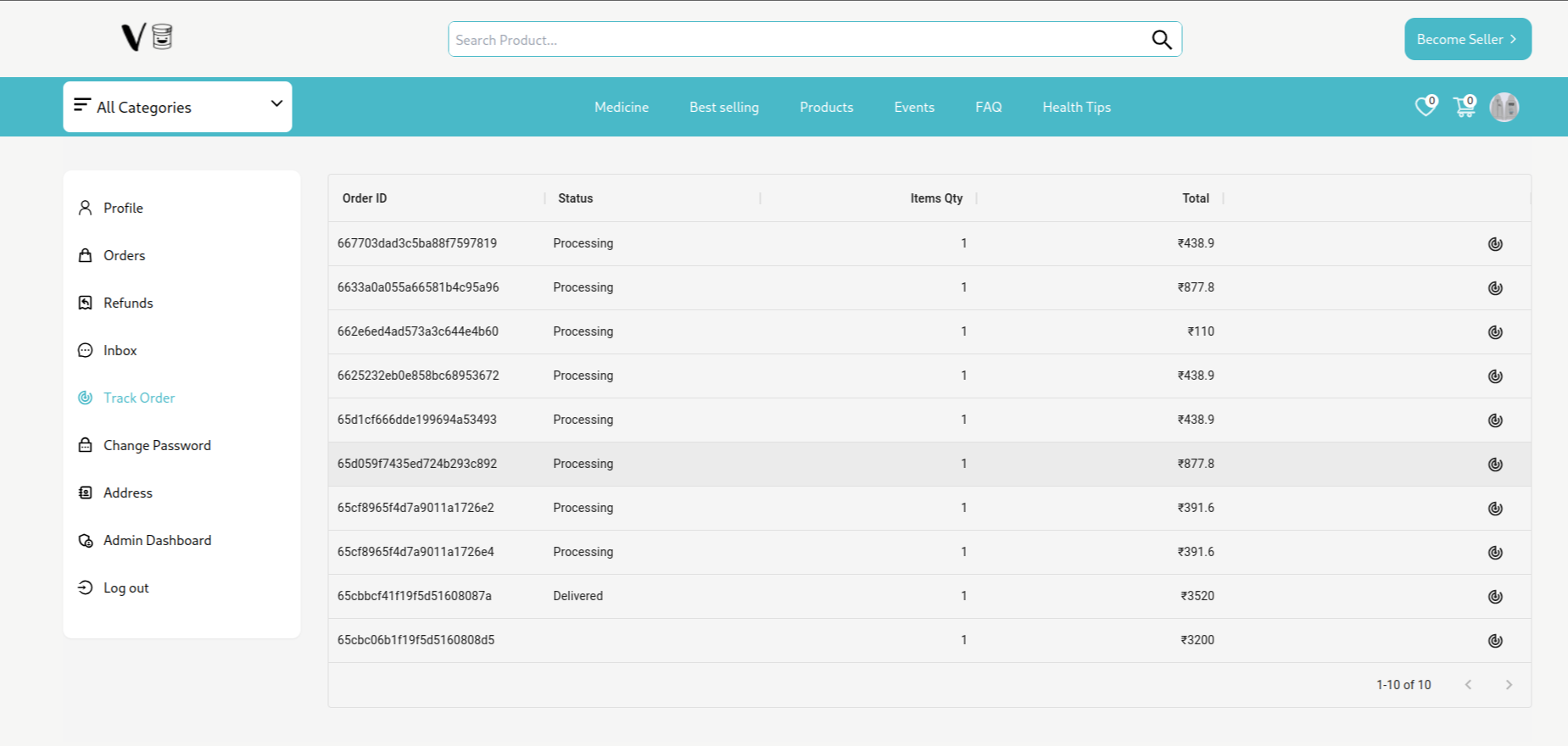Click the Become Seller button
Viewport: 1568px width, 746px height.
coord(1467,39)
